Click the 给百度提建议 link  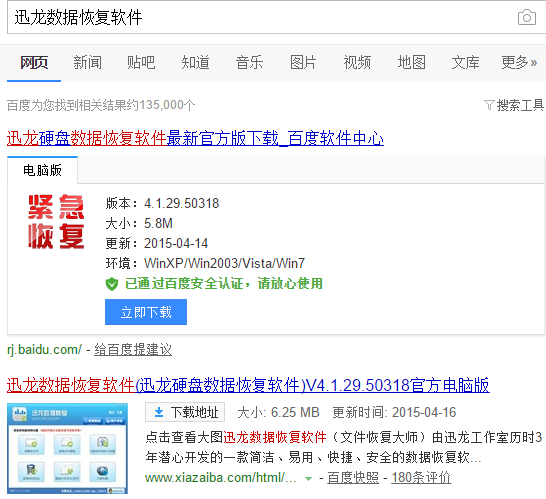pos(133,350)
